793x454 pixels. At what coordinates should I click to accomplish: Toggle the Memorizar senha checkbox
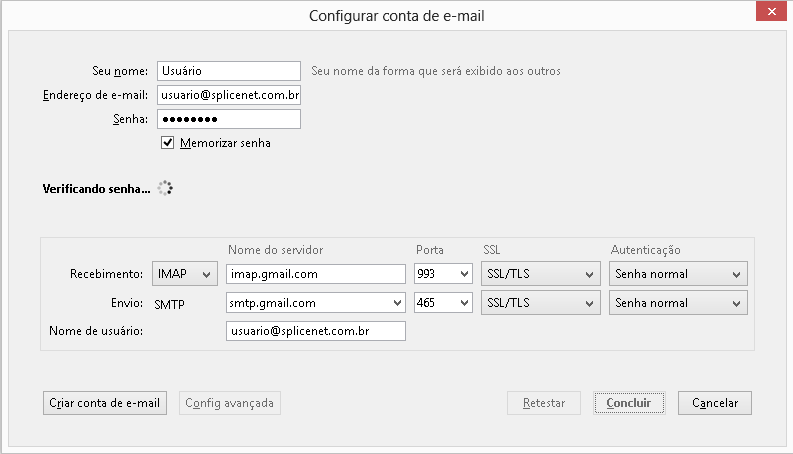coord(167,143)
